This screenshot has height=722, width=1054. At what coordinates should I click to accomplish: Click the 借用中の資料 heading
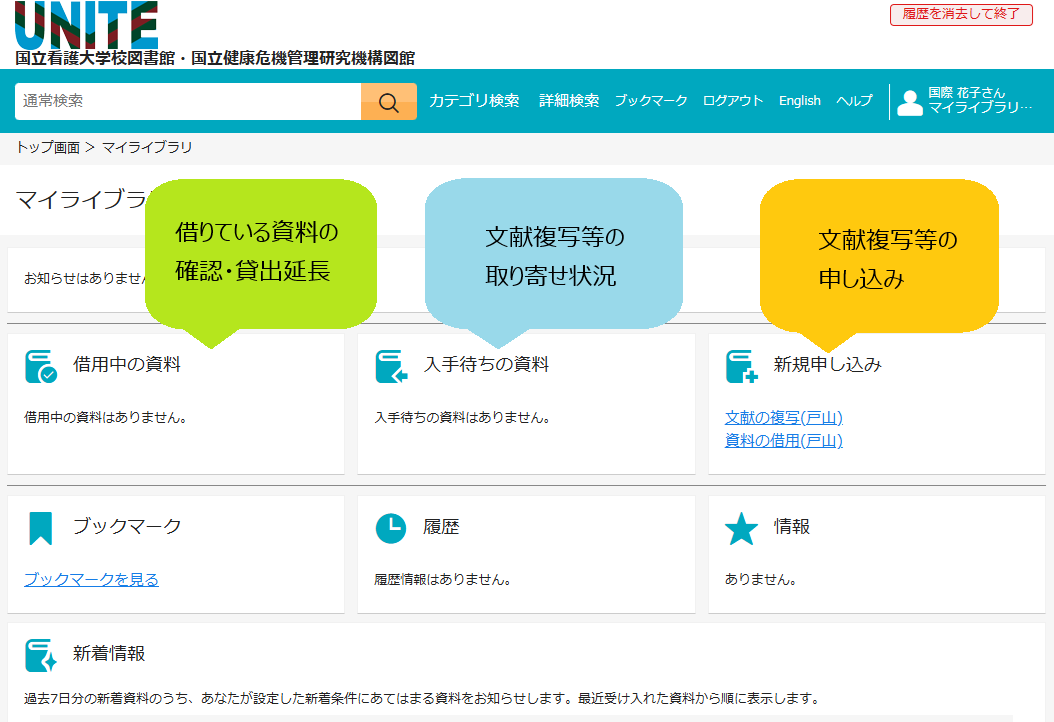127,364
